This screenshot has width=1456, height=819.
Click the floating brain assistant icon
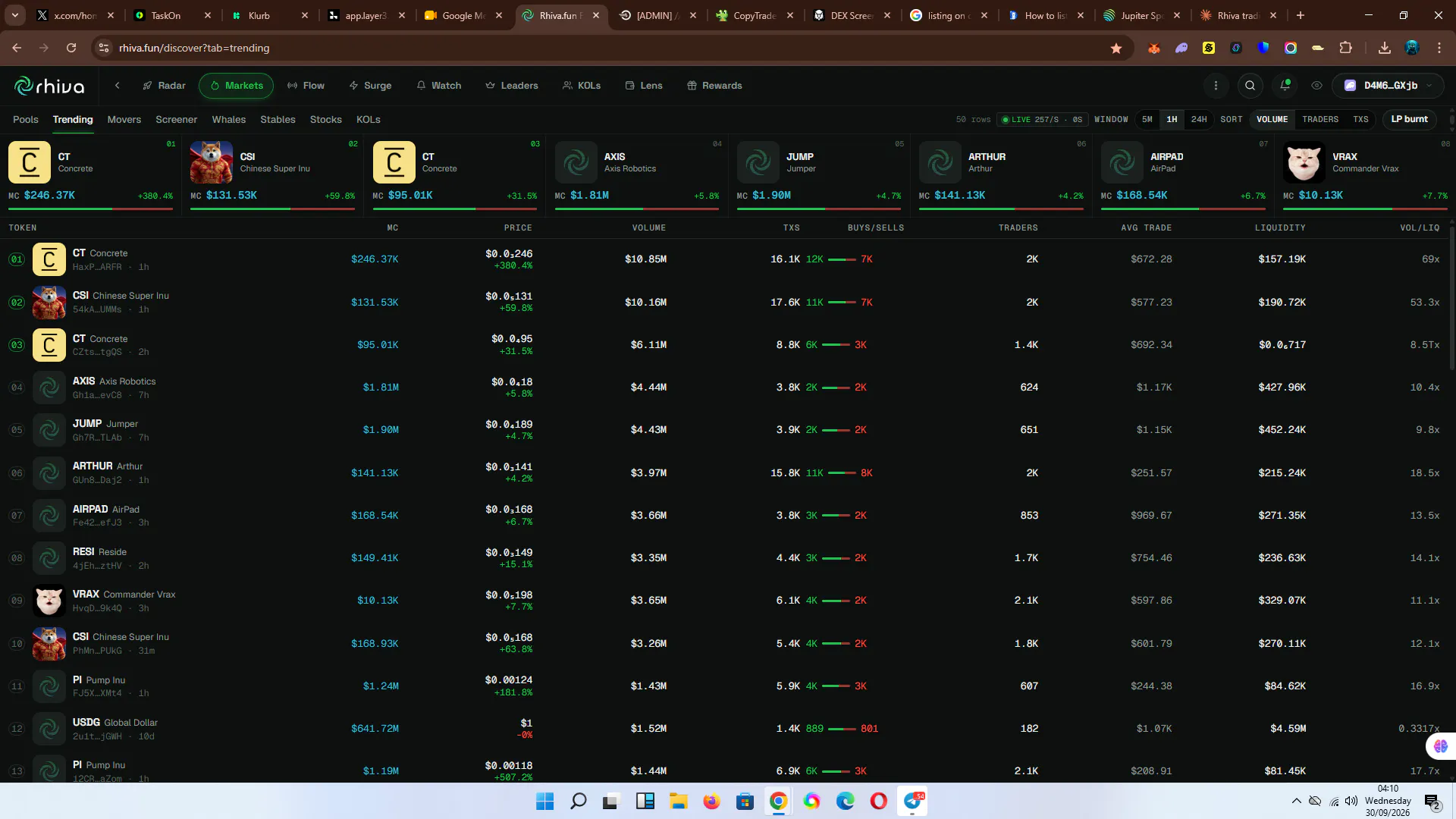[x=1440, y=746]
